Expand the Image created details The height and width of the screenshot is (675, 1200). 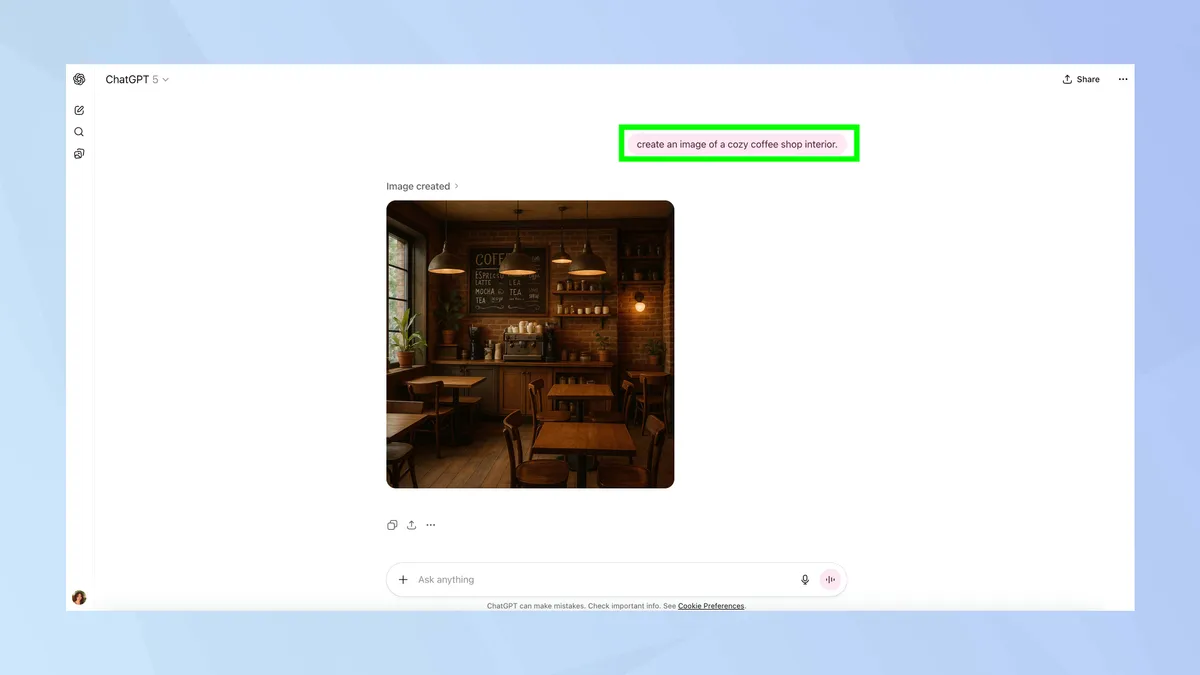click(x=422, y=186)
